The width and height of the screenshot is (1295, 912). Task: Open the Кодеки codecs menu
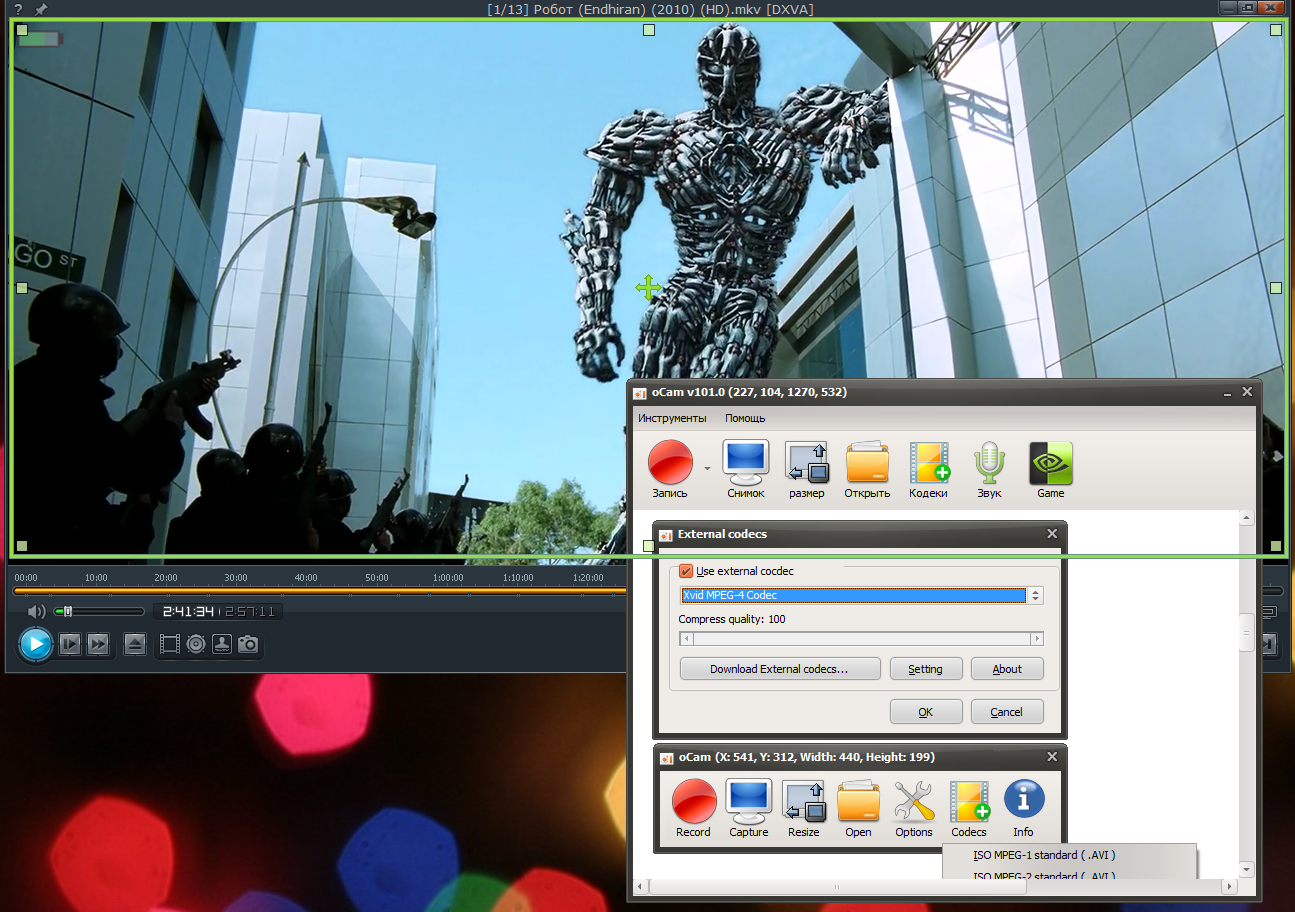(x=928, y=470)
